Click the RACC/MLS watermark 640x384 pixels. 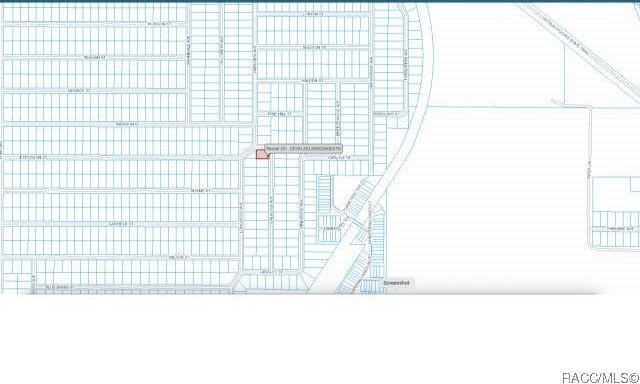pos(600,377)
